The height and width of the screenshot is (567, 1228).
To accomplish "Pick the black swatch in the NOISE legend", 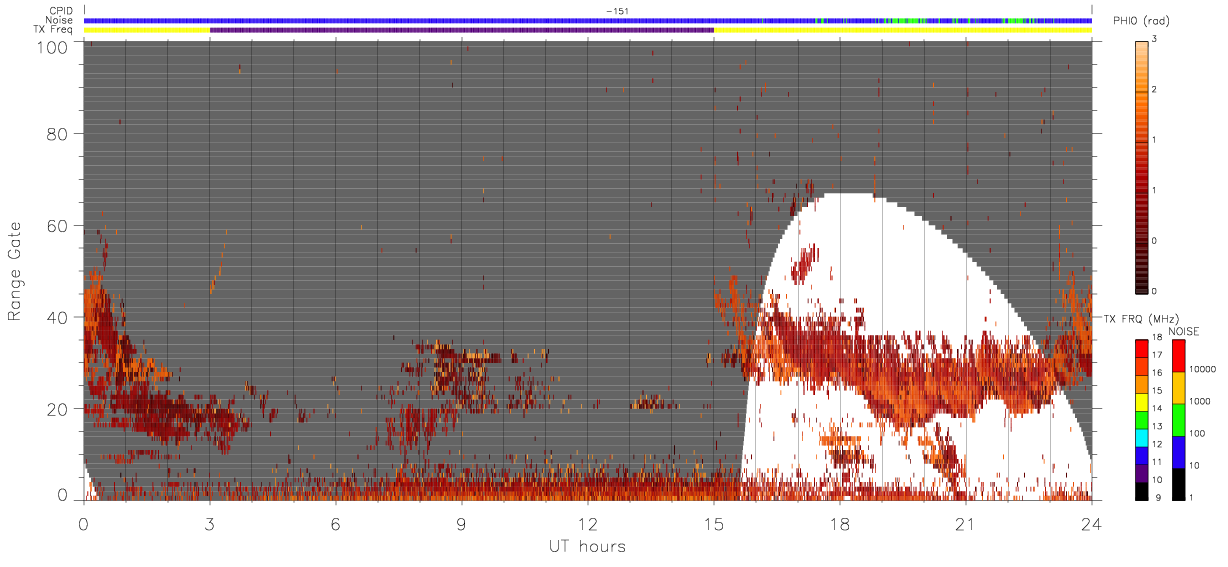I will tap(1178, 484).
